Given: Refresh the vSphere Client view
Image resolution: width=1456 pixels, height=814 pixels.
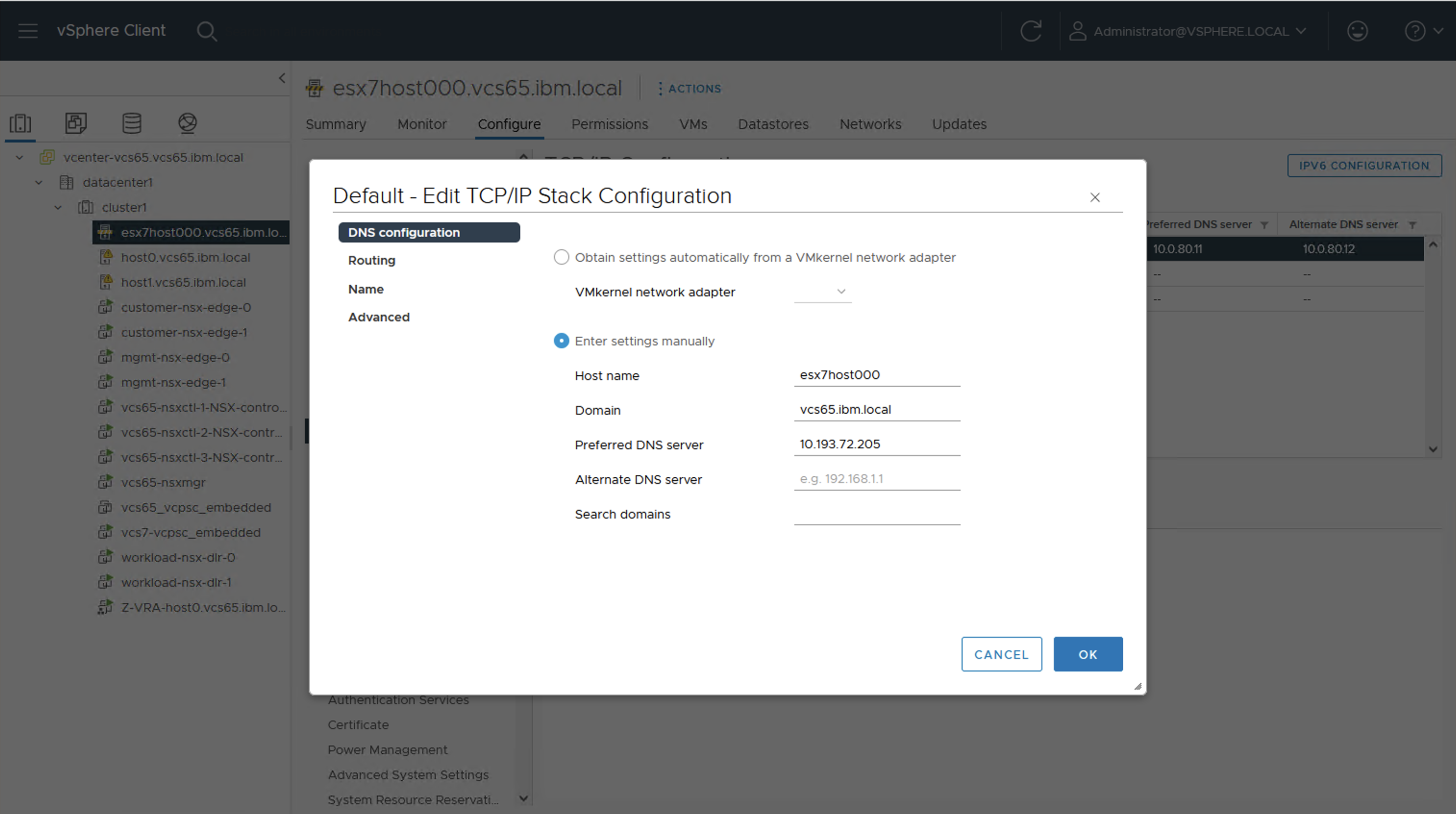Looking at the screenshot, I should pos(1030,31).
